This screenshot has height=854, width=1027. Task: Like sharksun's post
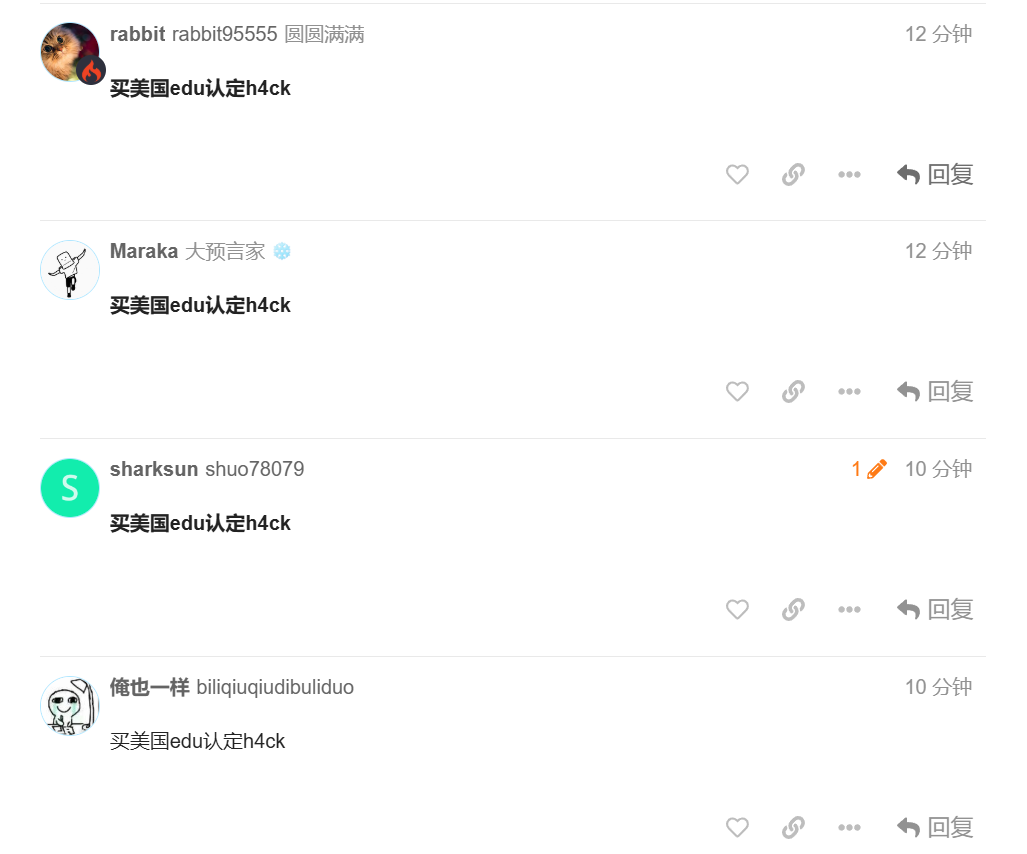[x=737, y=610]
